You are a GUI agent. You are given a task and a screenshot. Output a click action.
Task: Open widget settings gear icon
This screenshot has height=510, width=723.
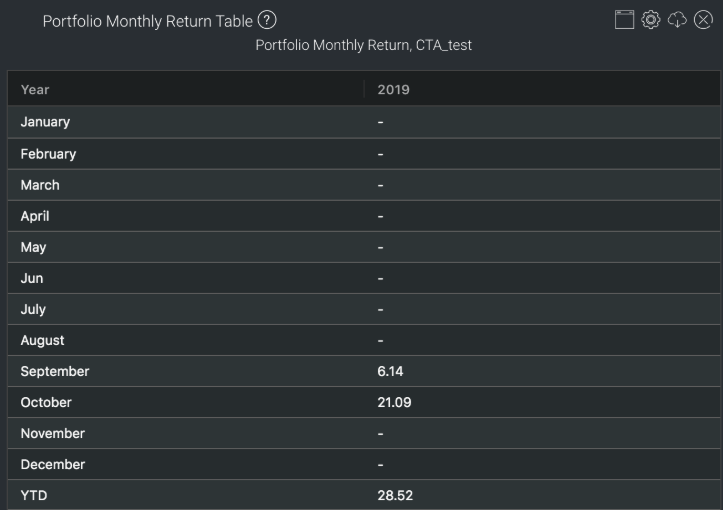click(651, 20)
